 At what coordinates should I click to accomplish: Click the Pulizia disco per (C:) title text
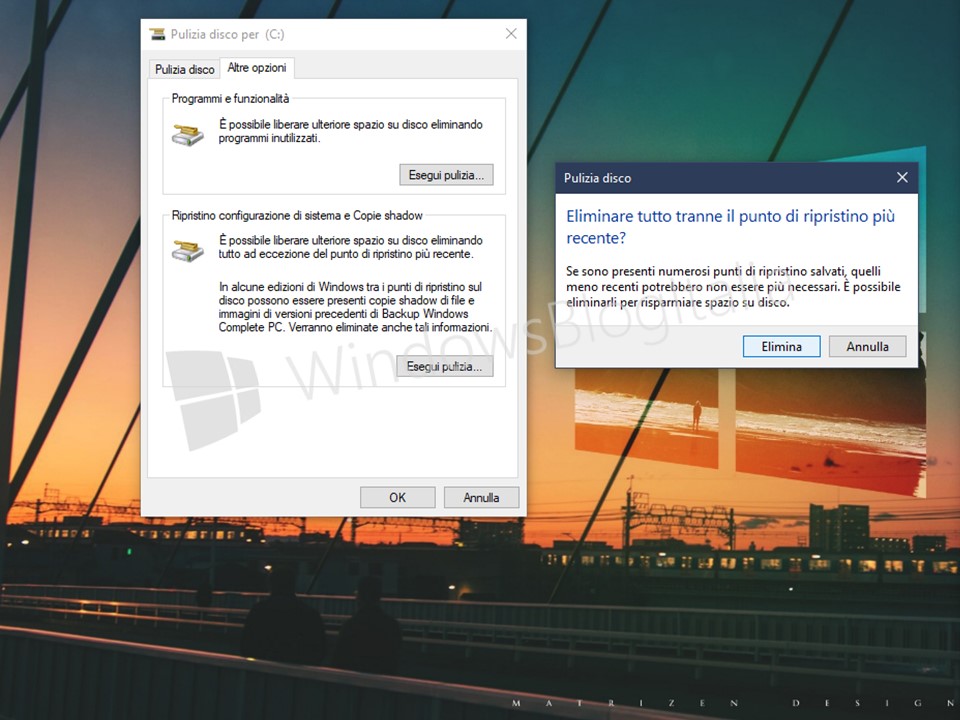click(x=228, y=34)
